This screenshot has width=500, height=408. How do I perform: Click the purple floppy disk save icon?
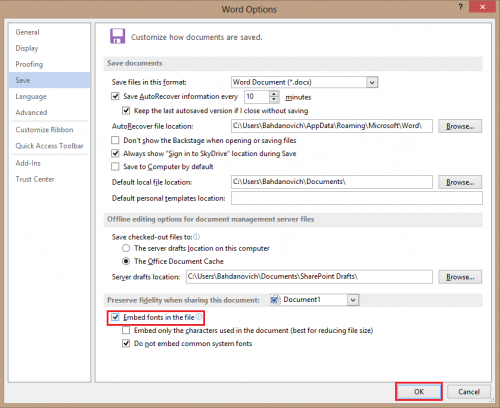(117, 36)
